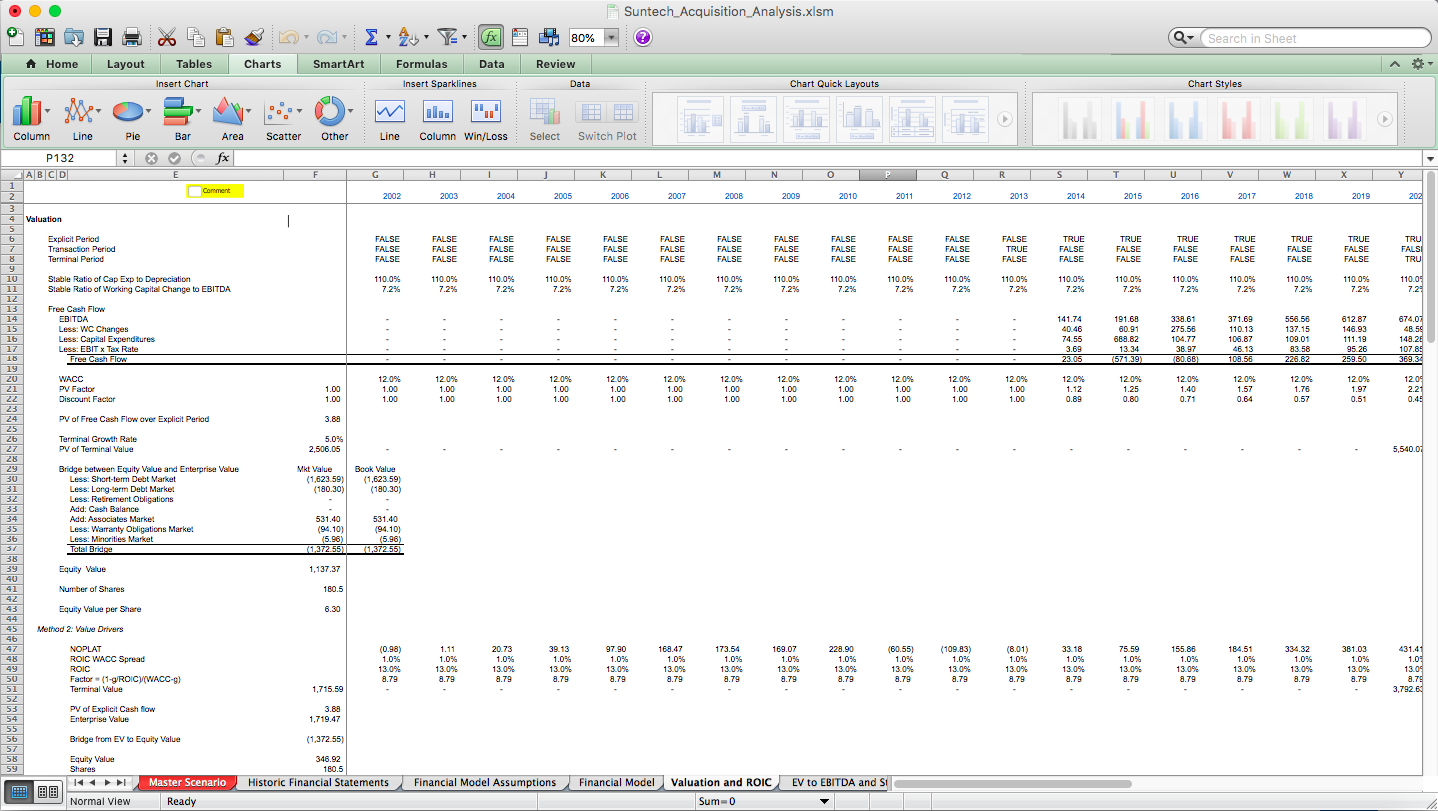This screenshot has height=811, width=1438.
Task: Open the Filter dropdown arrow
Action: click(462, 37)
